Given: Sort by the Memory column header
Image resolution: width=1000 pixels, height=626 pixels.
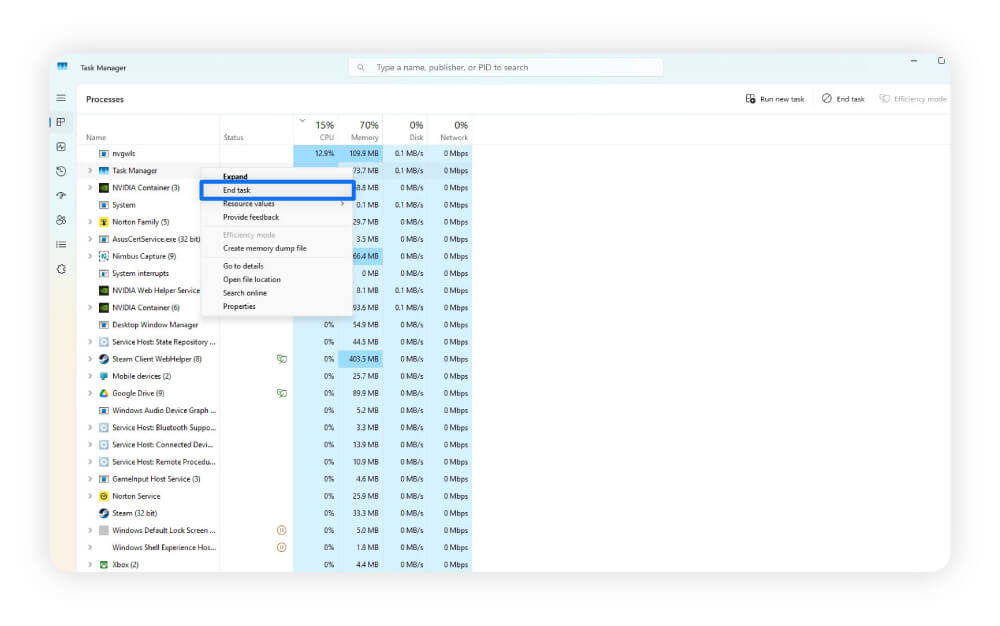Looking at the screenshot, I should click(361, 130).
